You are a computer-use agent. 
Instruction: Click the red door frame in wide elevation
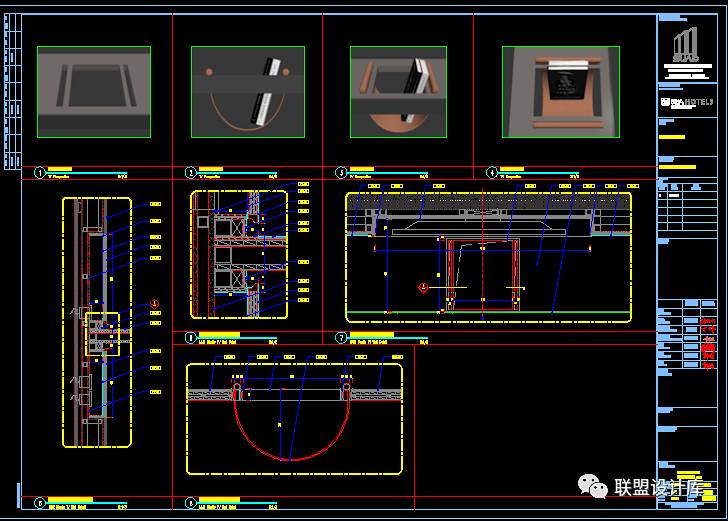(x=485, y=270)
